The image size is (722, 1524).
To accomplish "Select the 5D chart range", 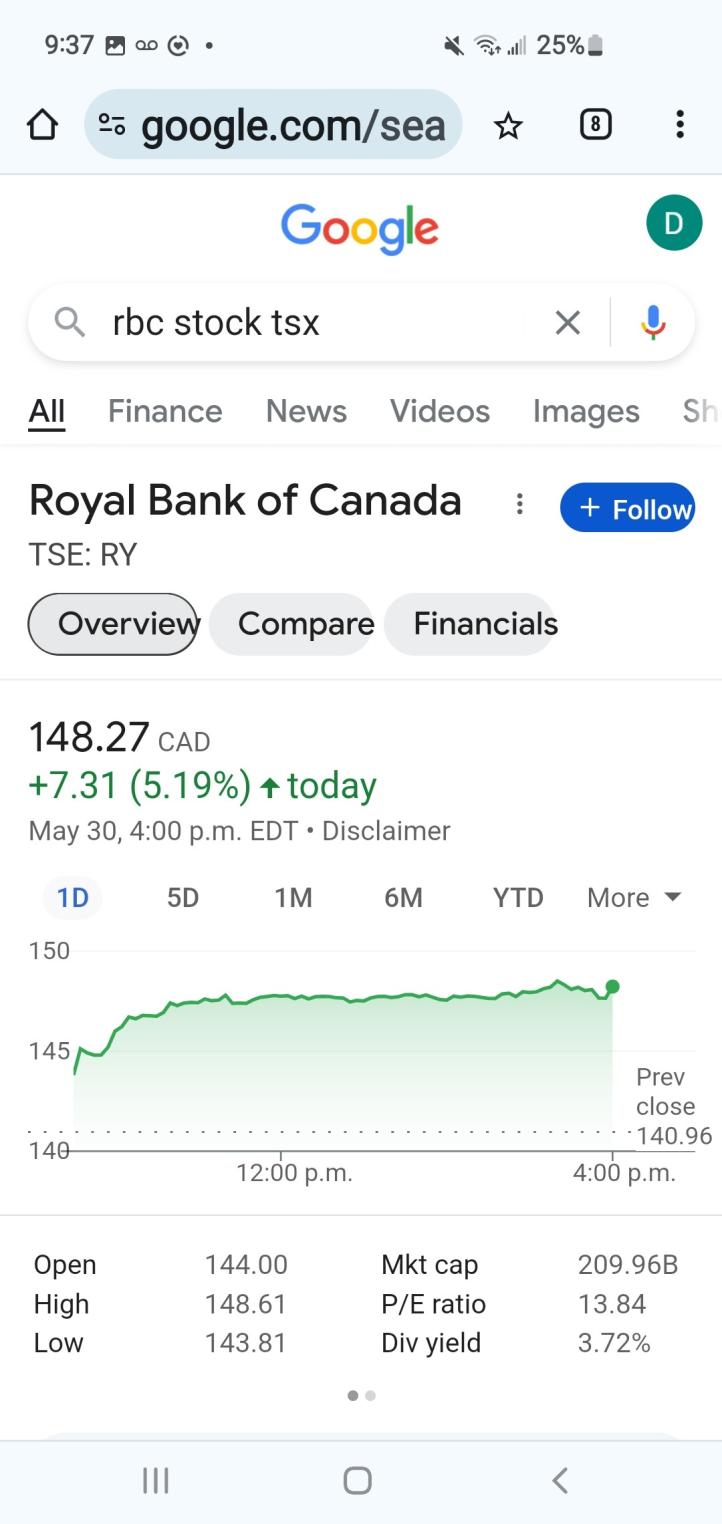I will [183, 898].
